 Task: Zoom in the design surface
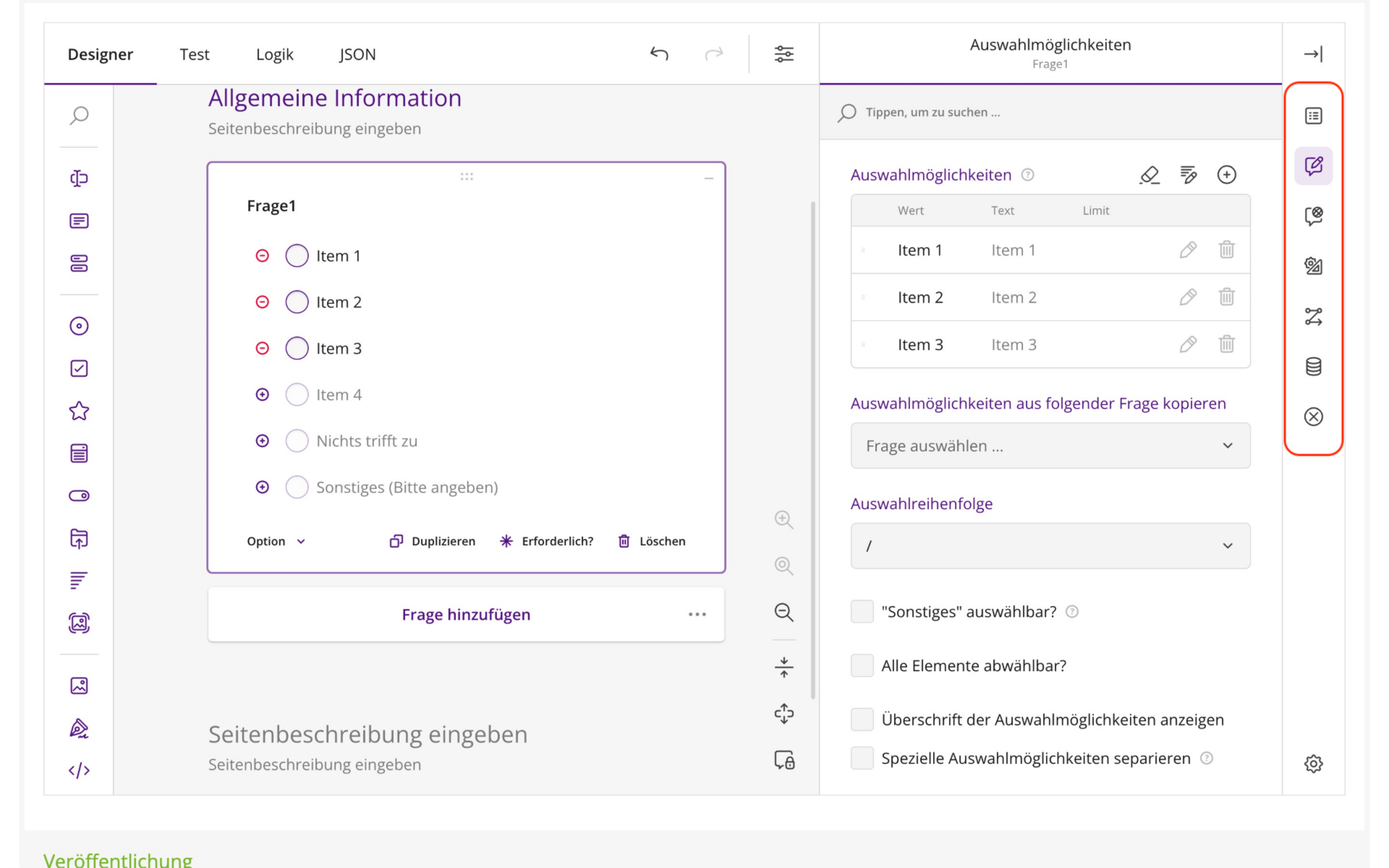(784, 519)
